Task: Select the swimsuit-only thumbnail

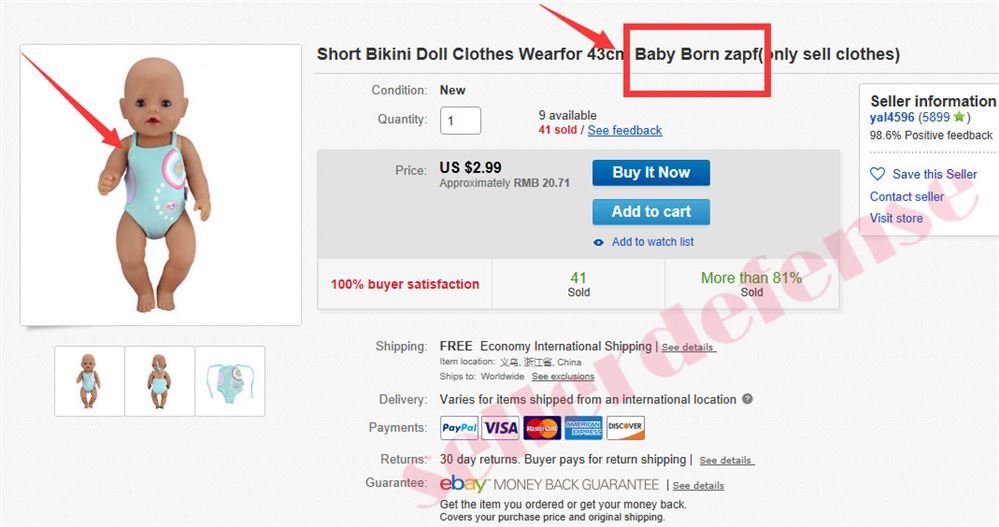Action: pyautogui.click(x=230, y=381)
